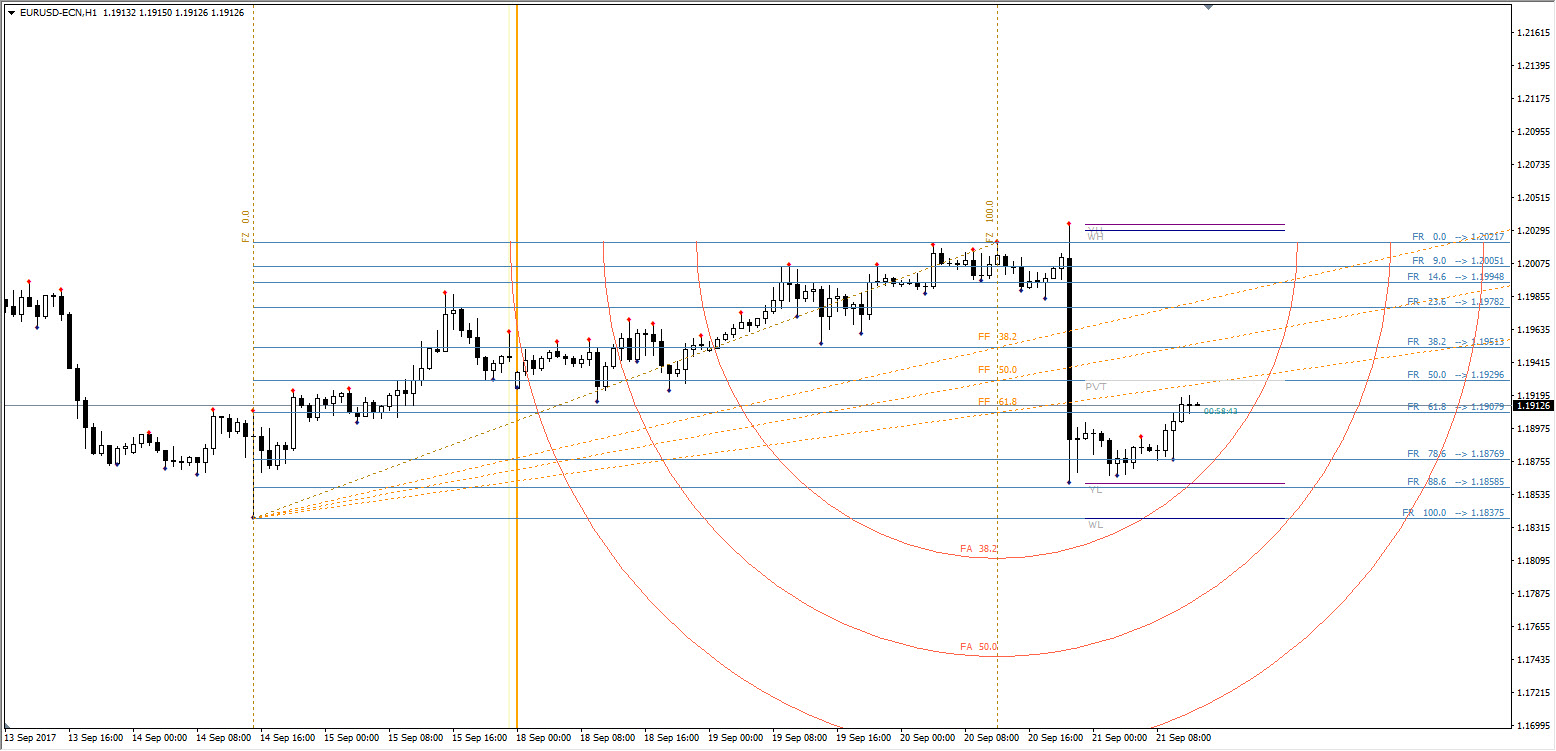Click the WL weekly low label
The height and width of the screenshot is (751, 1556).
(1096, 525)
